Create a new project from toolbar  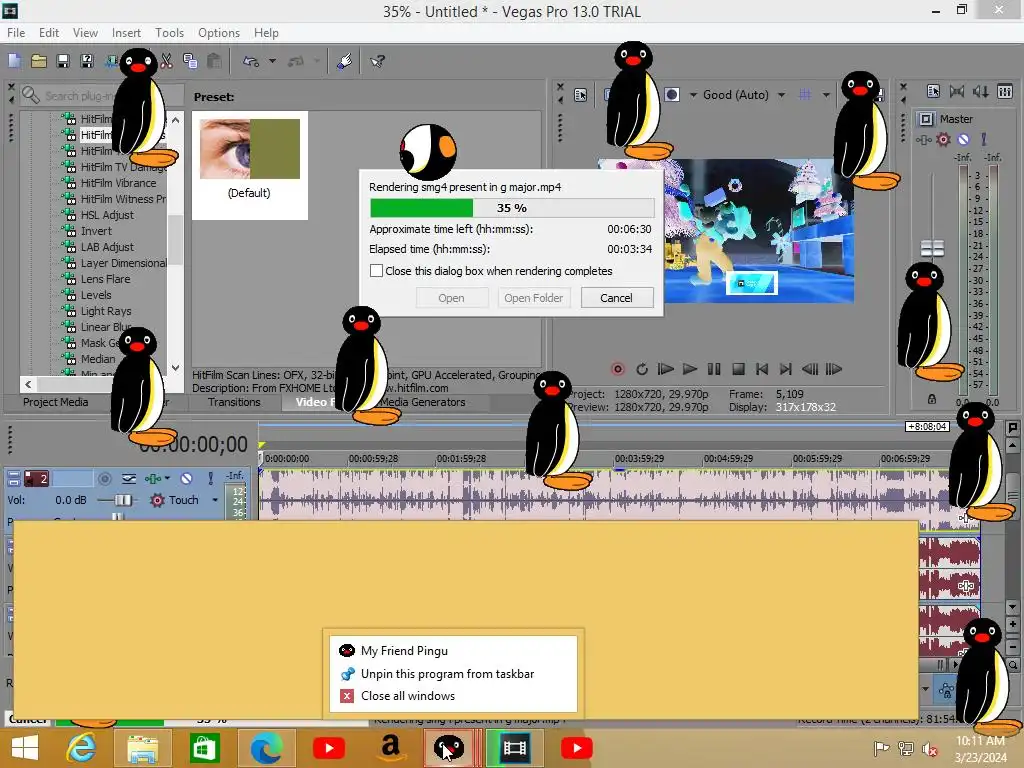point(14,61)
